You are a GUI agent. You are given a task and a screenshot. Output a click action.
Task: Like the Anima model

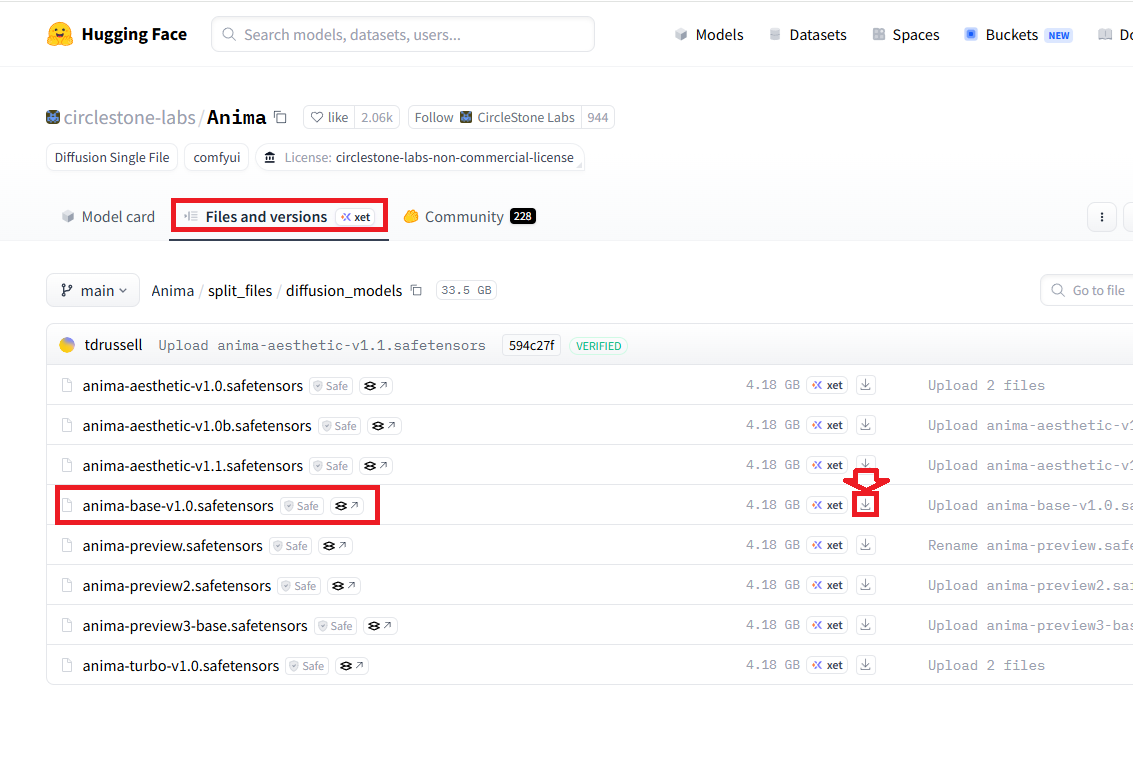tap(329, 117)
